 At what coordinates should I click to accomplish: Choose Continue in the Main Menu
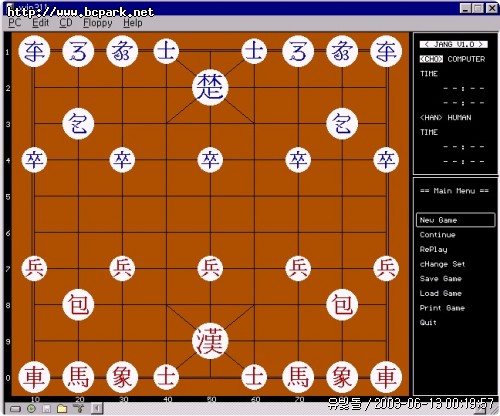(x=437, y=235)
